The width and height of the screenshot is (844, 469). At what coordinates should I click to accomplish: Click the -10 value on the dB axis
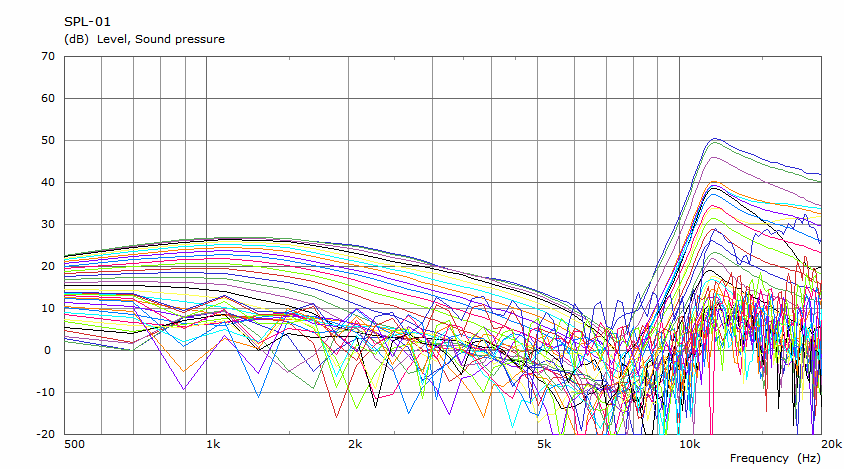click(46, 392)
